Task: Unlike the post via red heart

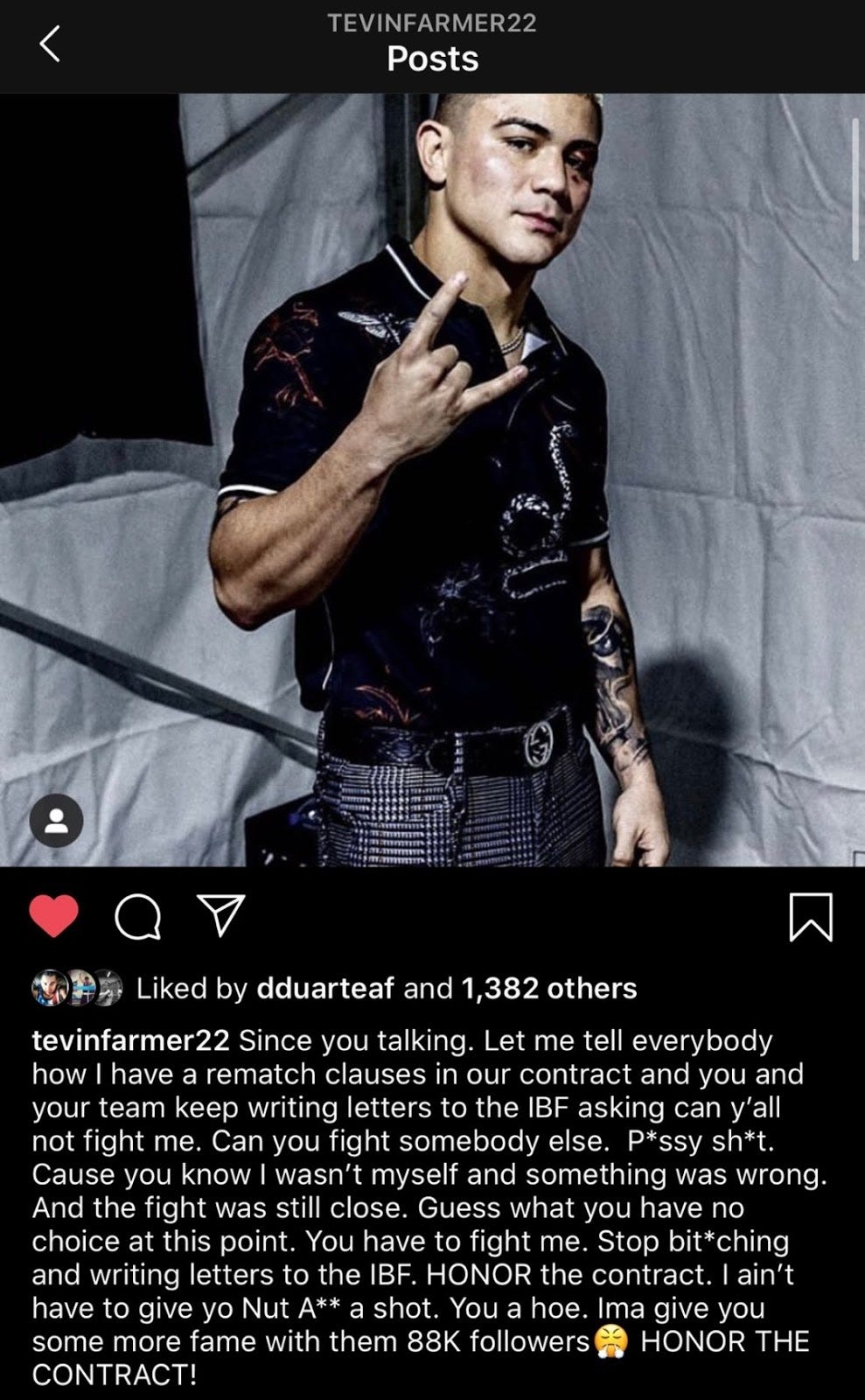Action: click(x=54, y=916)
